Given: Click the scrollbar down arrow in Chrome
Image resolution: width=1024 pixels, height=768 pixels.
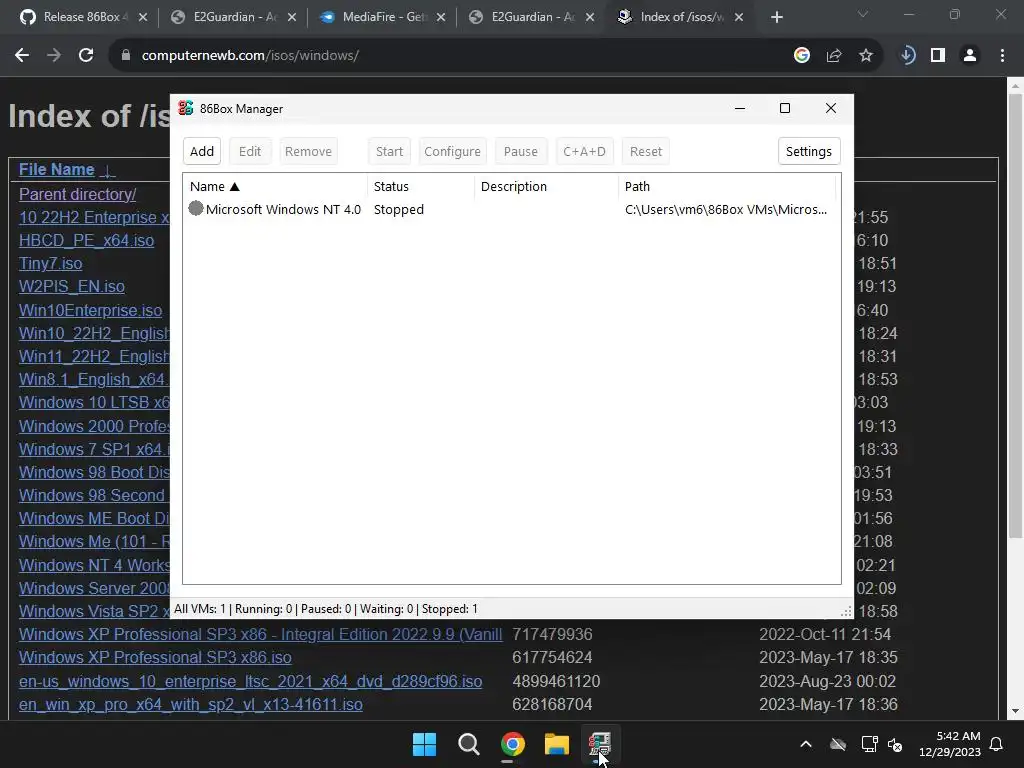Looking at the screenshot, I should click(x=1015, y=712).
